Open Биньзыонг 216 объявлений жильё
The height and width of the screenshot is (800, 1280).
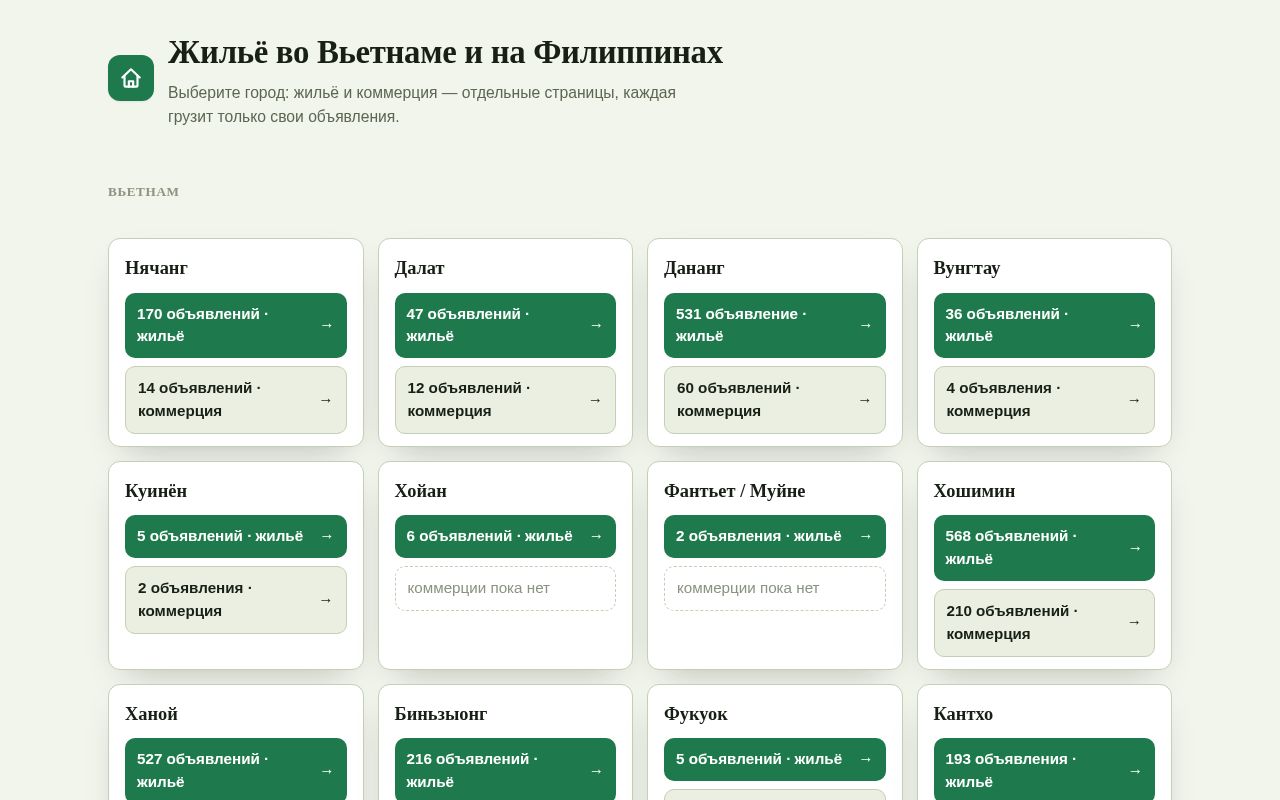(x=505, y=770)
